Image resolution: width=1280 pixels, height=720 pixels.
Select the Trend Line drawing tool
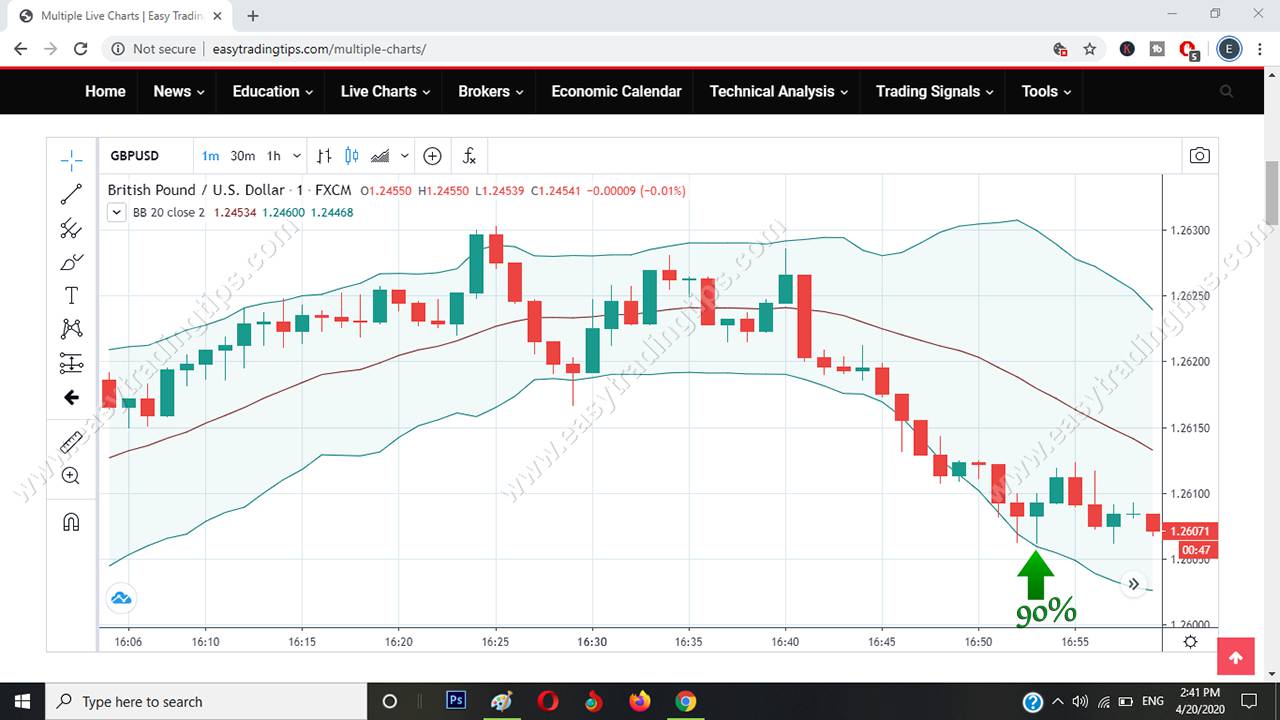[x=70, y=194]
